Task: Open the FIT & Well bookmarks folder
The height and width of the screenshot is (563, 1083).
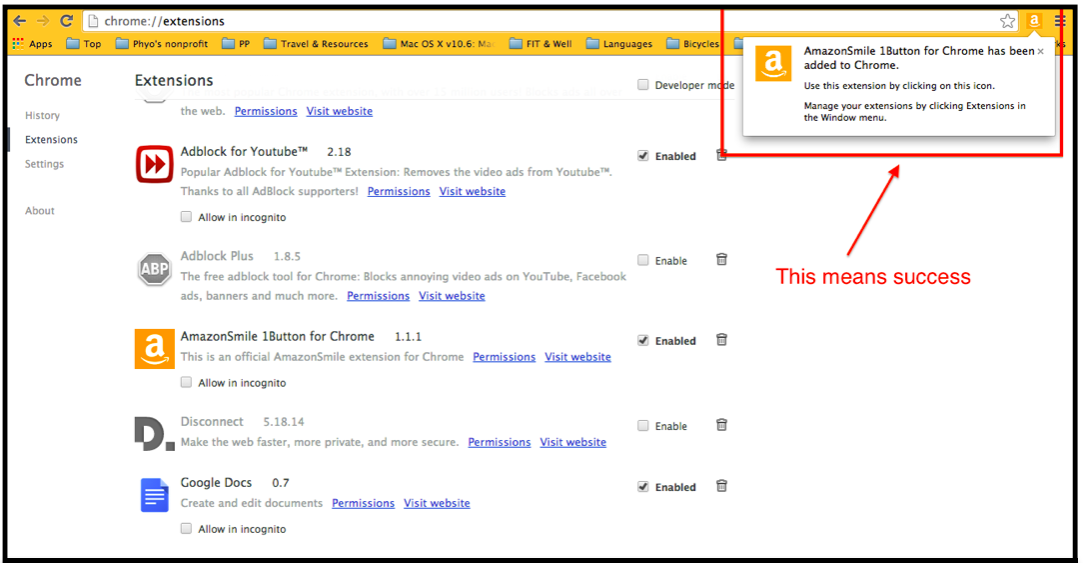Action: click(541, 44)
